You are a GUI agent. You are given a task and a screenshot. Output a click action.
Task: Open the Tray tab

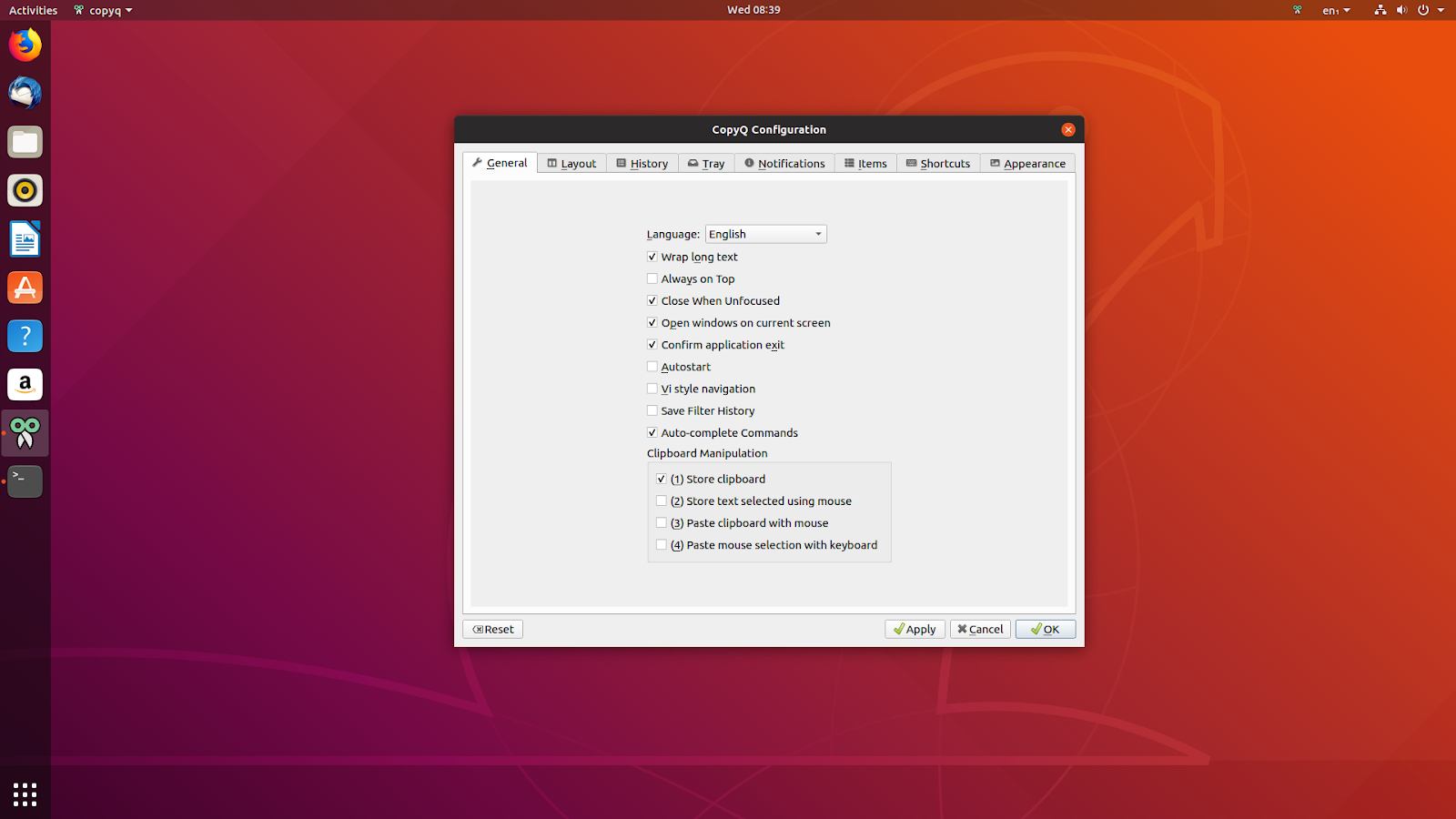706,163
